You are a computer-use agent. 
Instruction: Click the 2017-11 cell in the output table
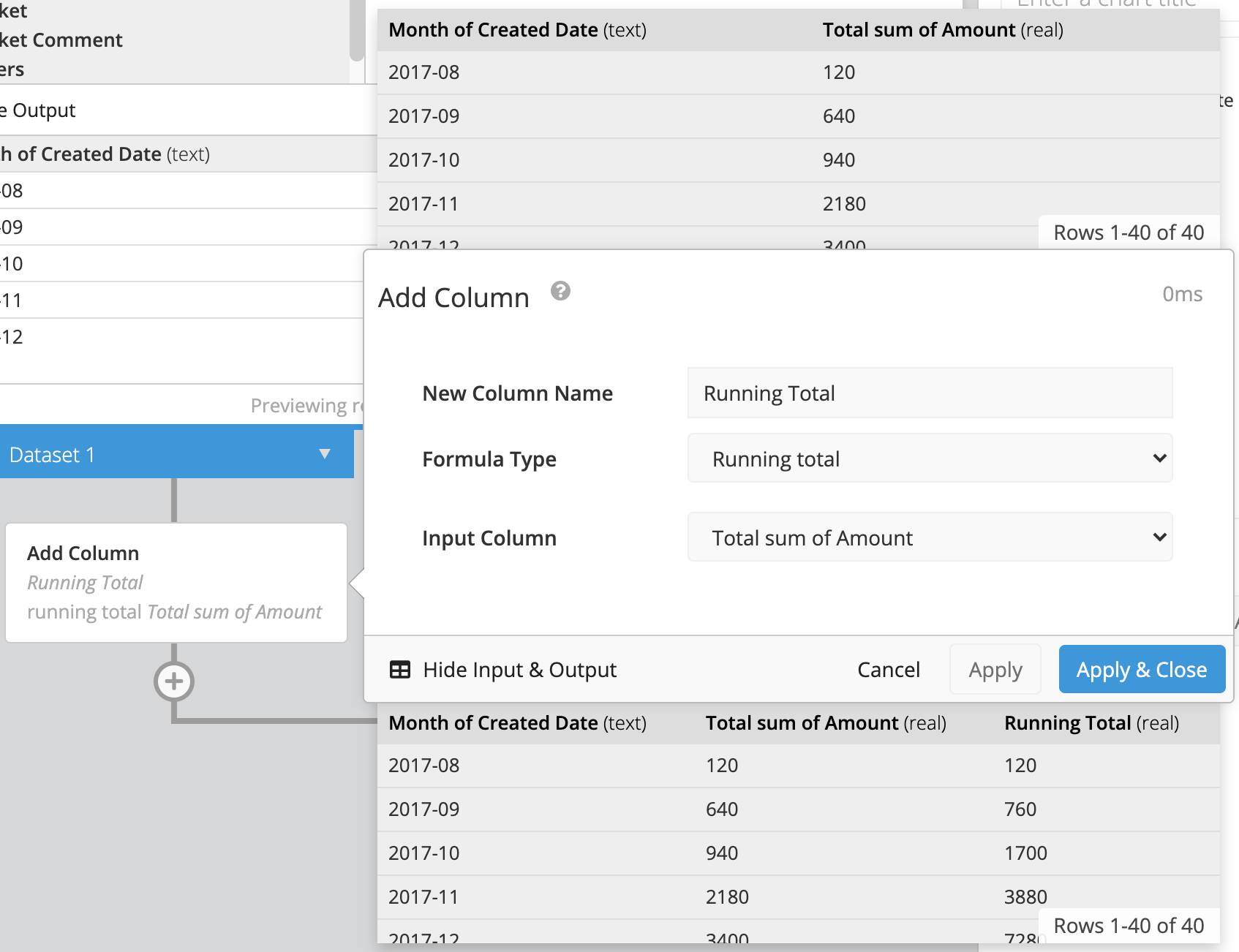click(x=424, y=897)
